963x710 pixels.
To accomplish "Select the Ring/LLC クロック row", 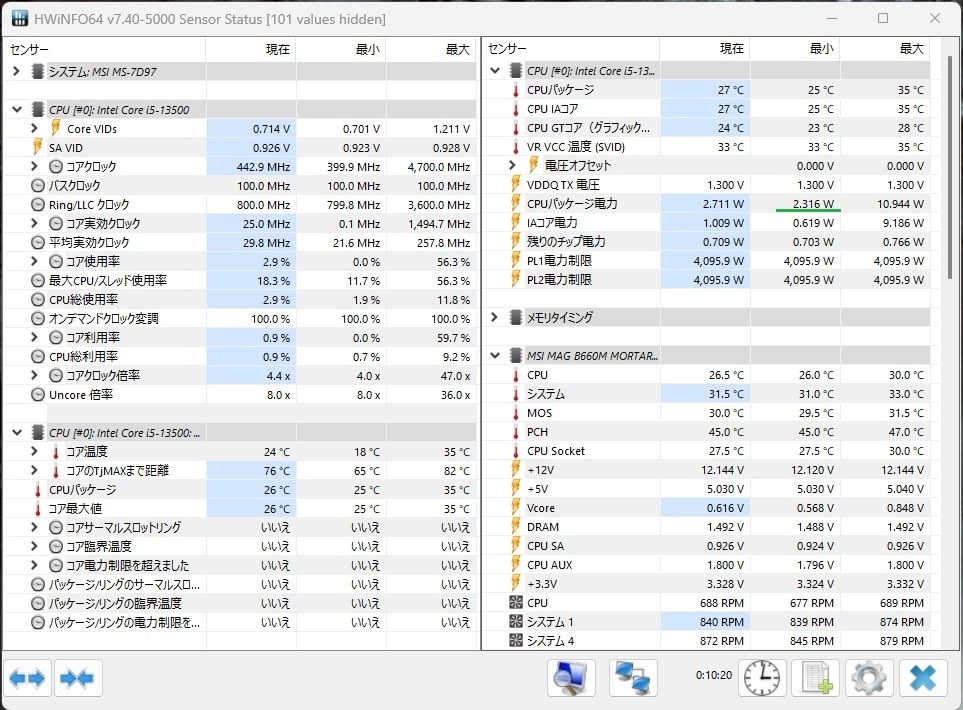I will click(x=240, y=205).
